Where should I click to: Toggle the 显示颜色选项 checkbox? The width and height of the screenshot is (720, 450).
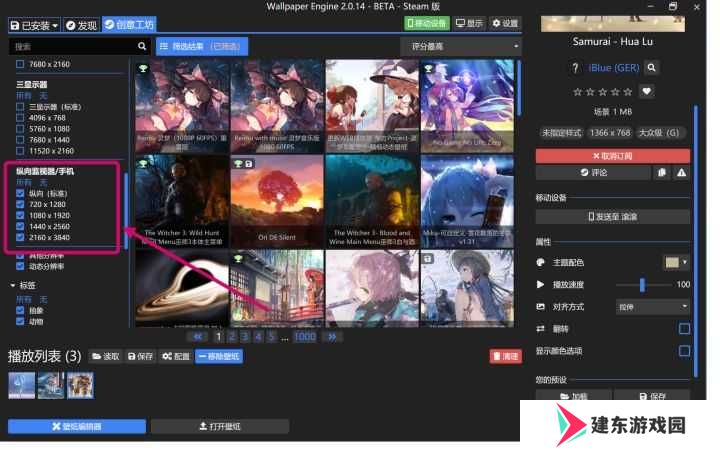point(684,351)
